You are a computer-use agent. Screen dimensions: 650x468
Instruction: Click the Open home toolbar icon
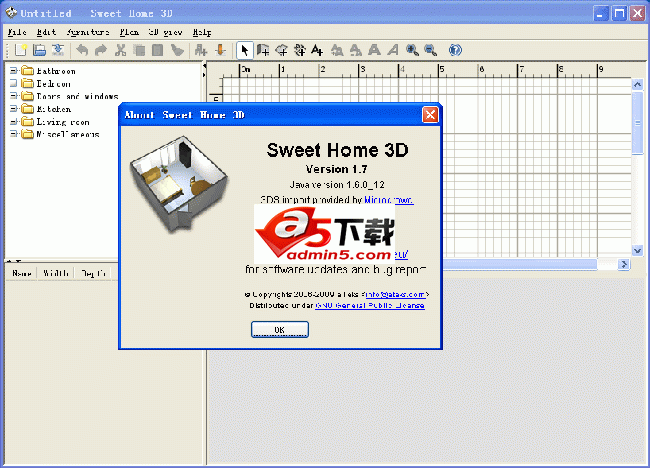(39, 50)
